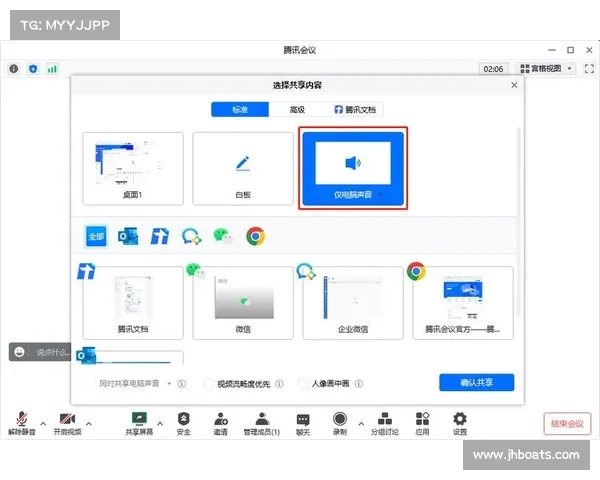Filter by 全部 apps

tap(96, 236)
